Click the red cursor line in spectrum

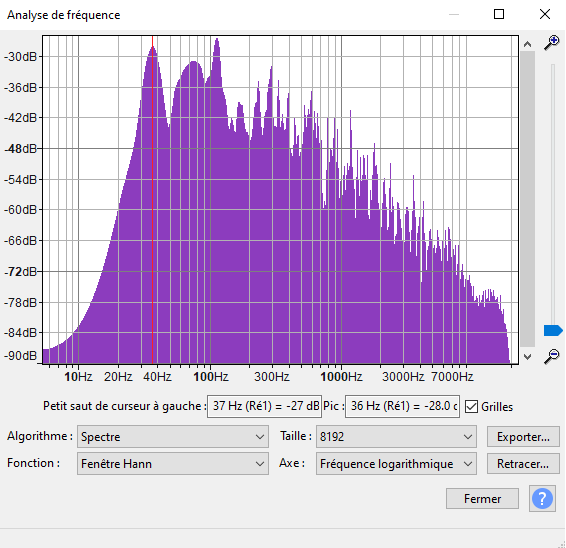point(152,199)
